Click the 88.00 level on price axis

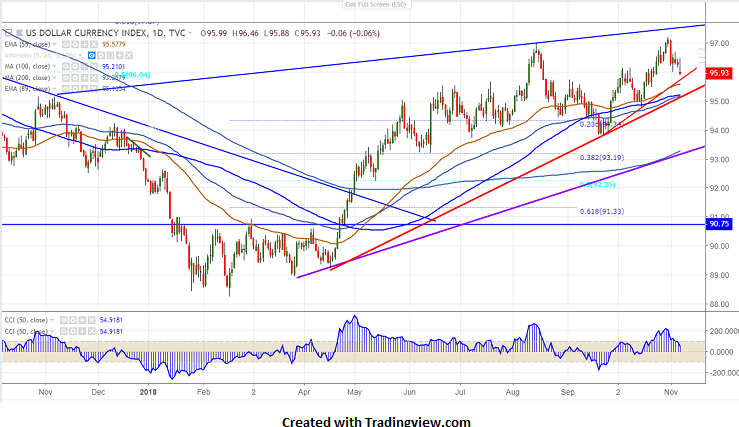[x=720, y=304]
